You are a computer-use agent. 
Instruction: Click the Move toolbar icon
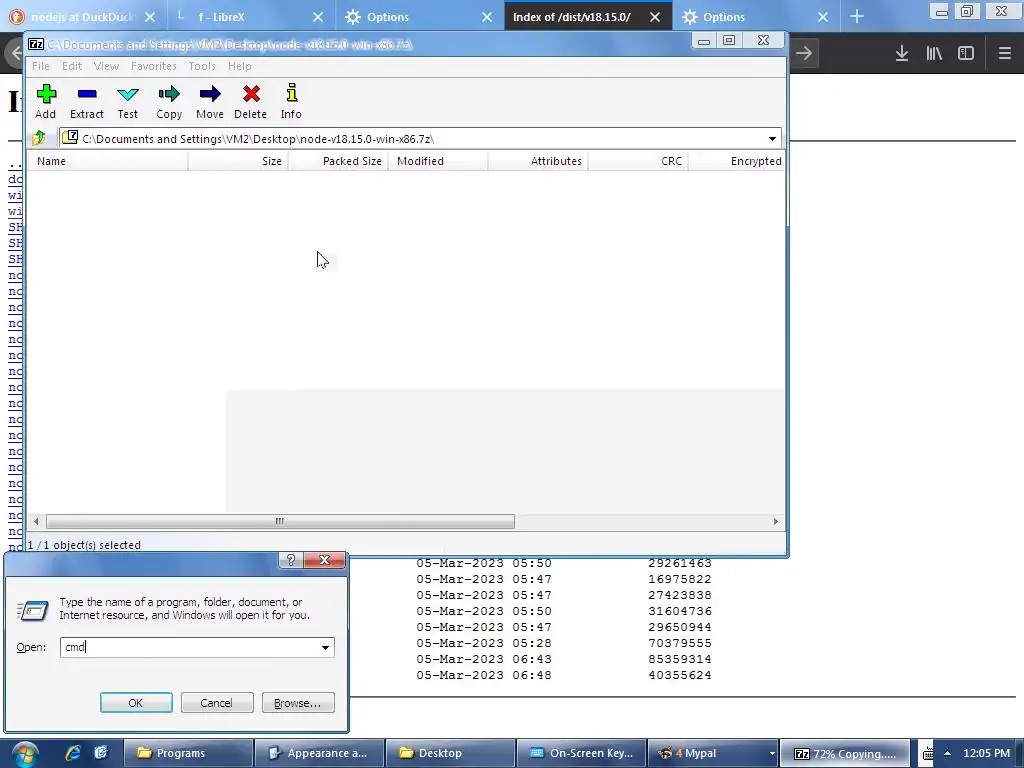click(x=210, y=102)
